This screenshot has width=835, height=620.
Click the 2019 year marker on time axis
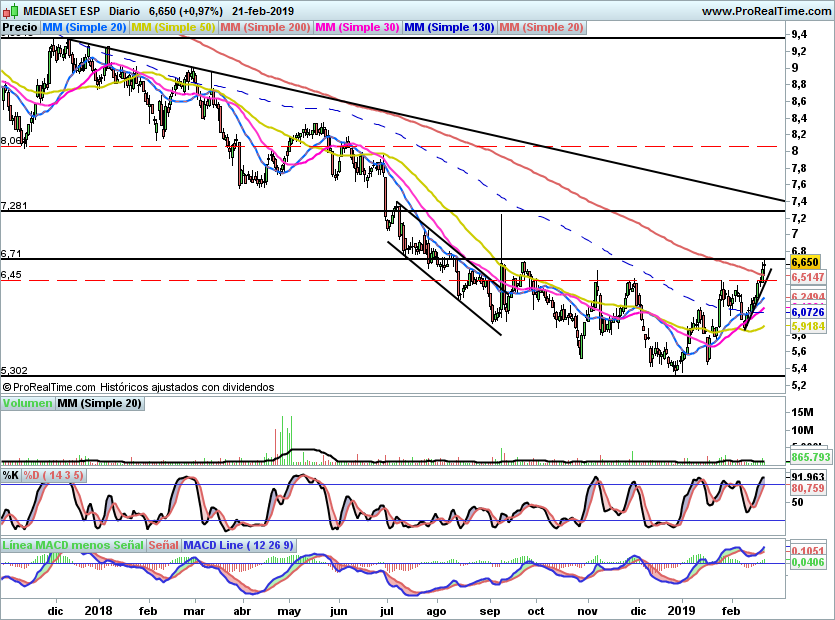(x=682, y=610)
